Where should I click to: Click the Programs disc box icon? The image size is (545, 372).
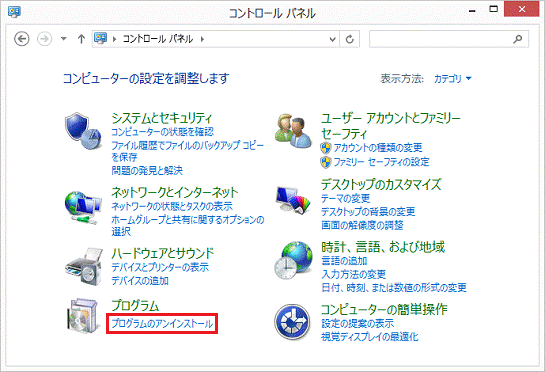coord(82,316)
